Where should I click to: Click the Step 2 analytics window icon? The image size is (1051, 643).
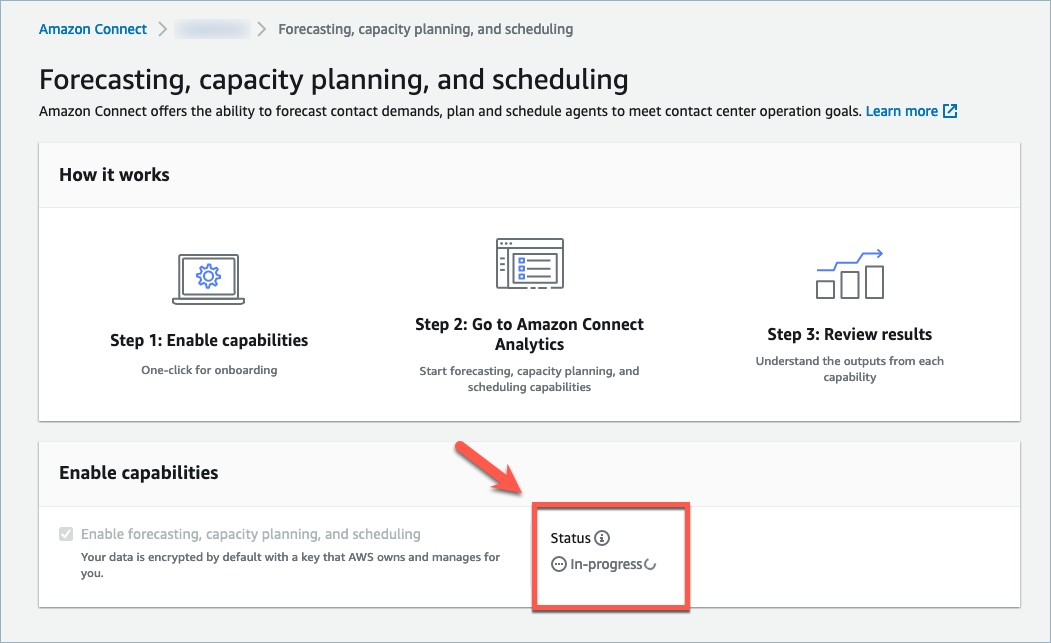point(529,264)
